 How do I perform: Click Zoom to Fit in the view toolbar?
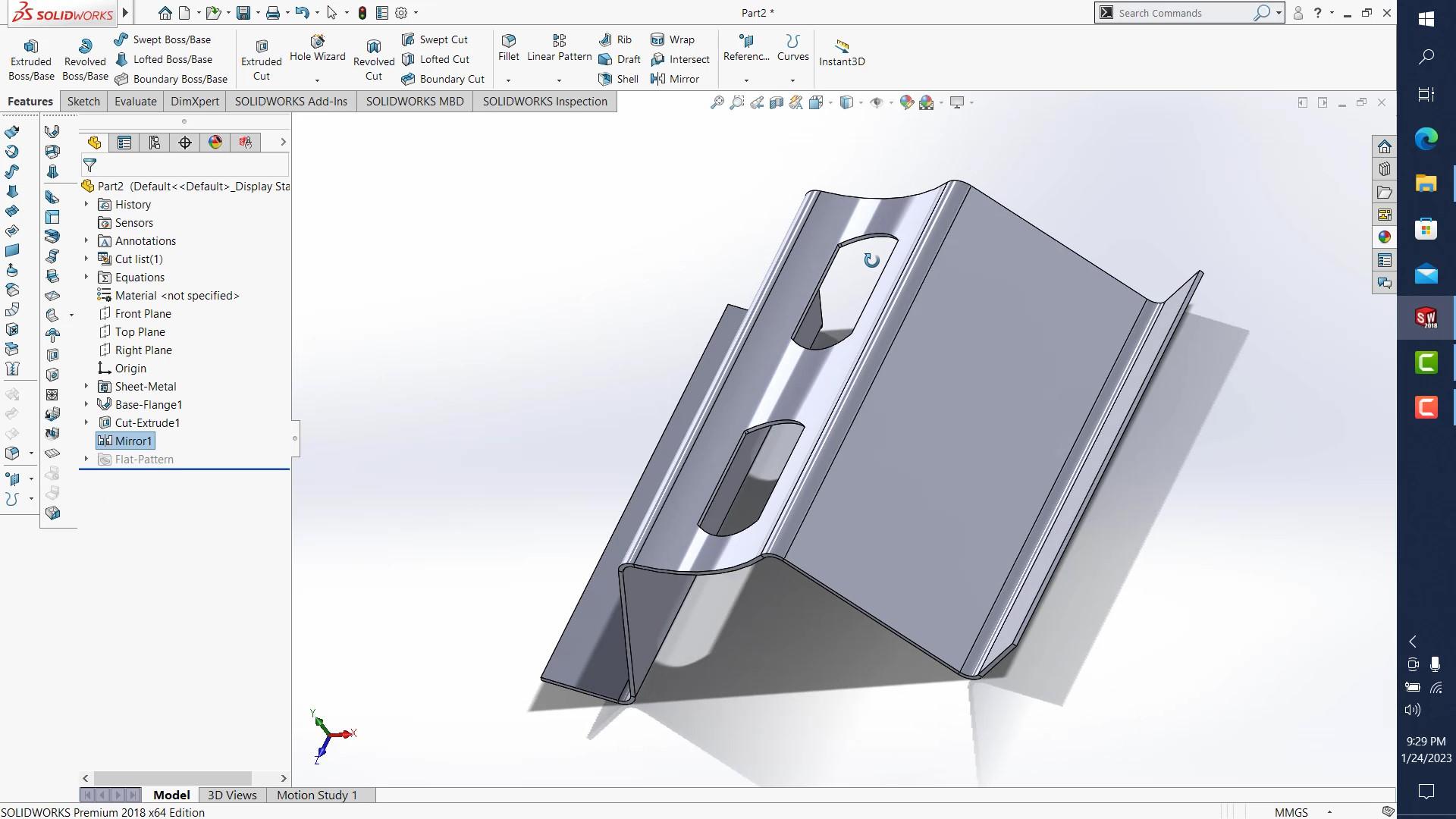click(717, 101)
